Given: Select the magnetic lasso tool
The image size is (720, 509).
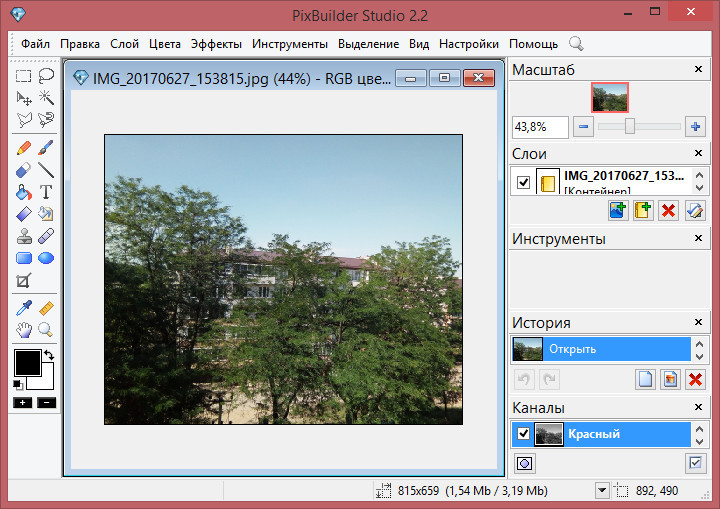Looking at the screenshot, I should [46, 120].
